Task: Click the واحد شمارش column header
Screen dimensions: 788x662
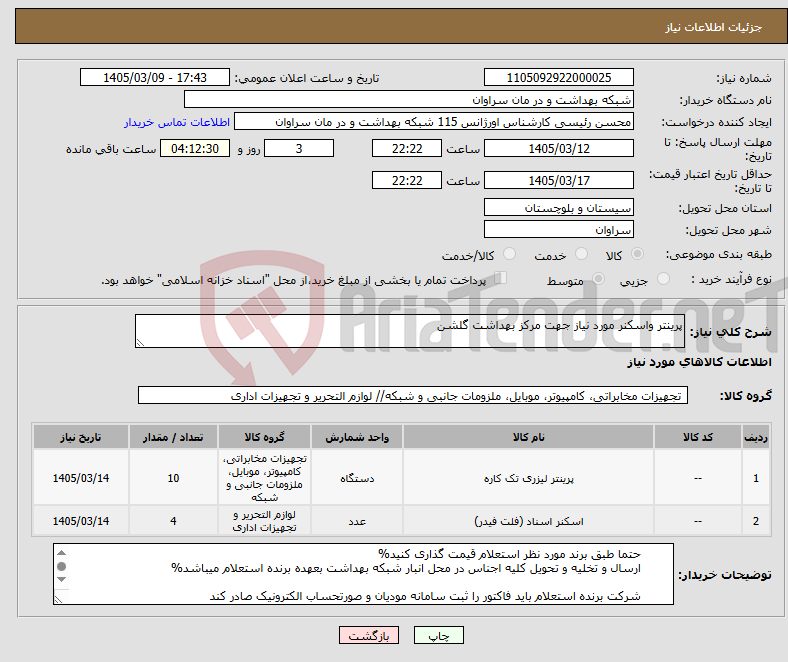Action: click(357, 437)
